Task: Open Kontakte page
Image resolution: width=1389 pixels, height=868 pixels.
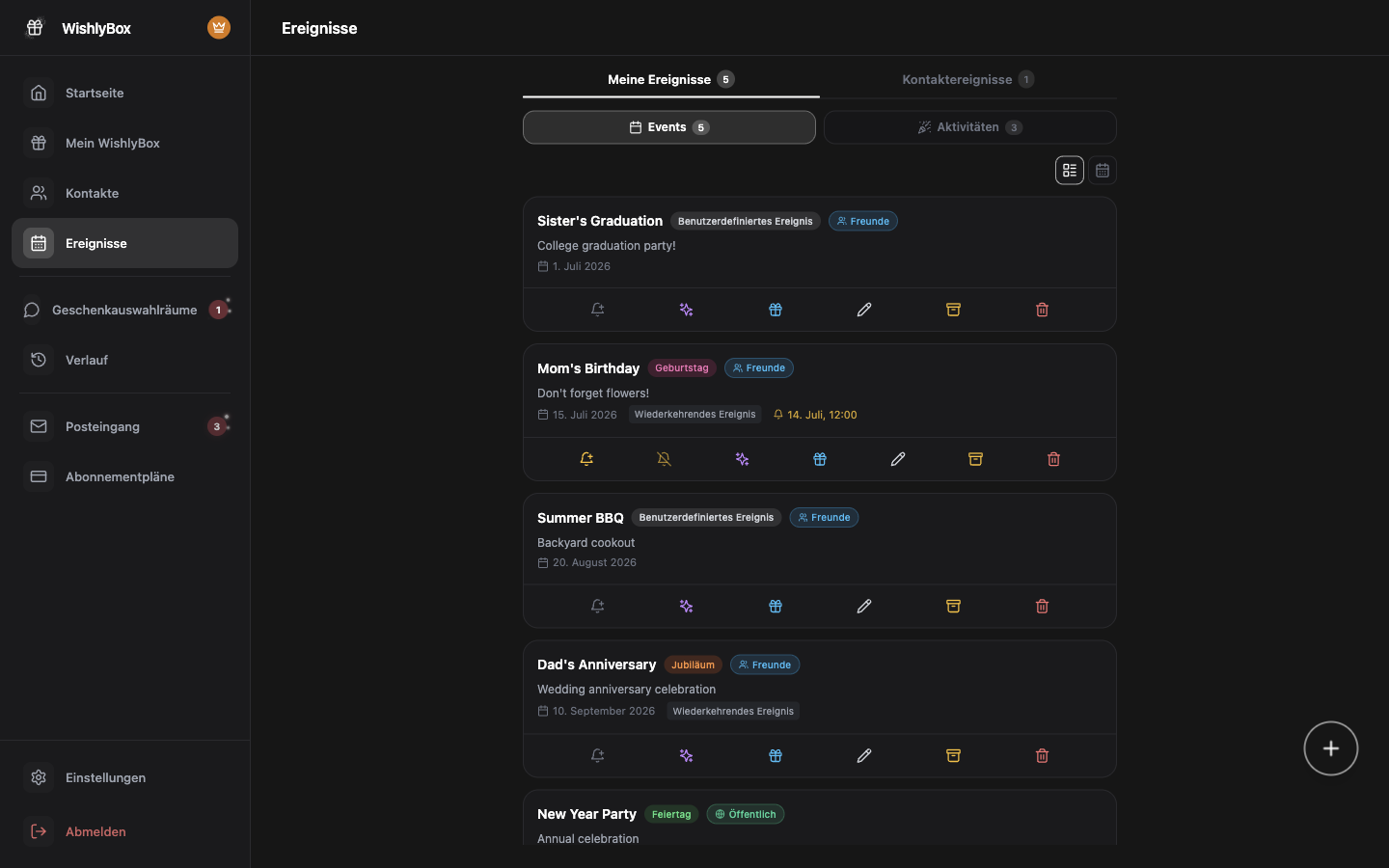Action: [124, 193]
